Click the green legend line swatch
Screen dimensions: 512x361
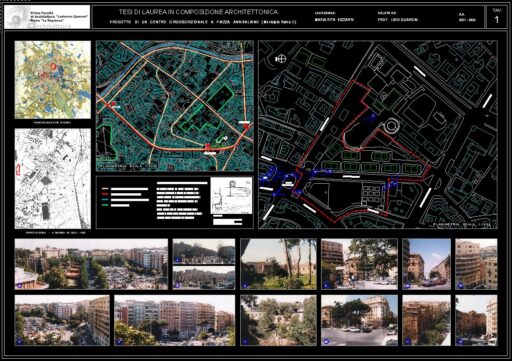[105, 205]
